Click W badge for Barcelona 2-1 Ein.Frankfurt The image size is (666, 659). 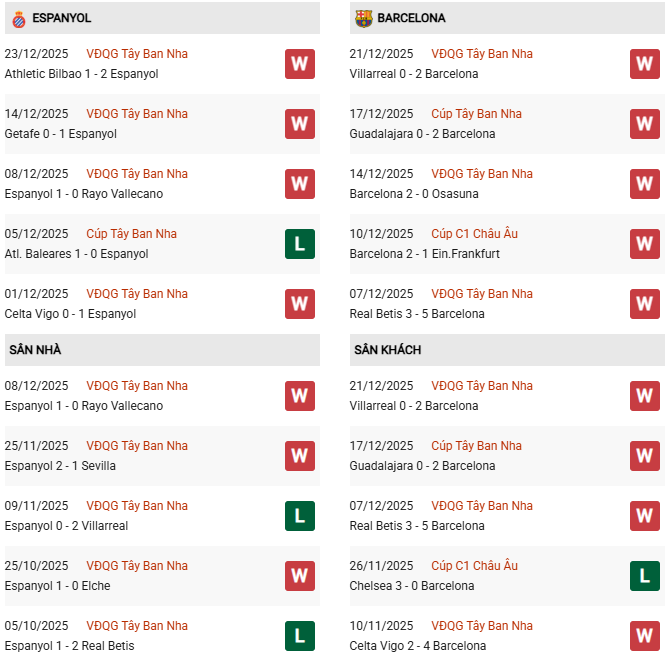(x=644, y=244)
